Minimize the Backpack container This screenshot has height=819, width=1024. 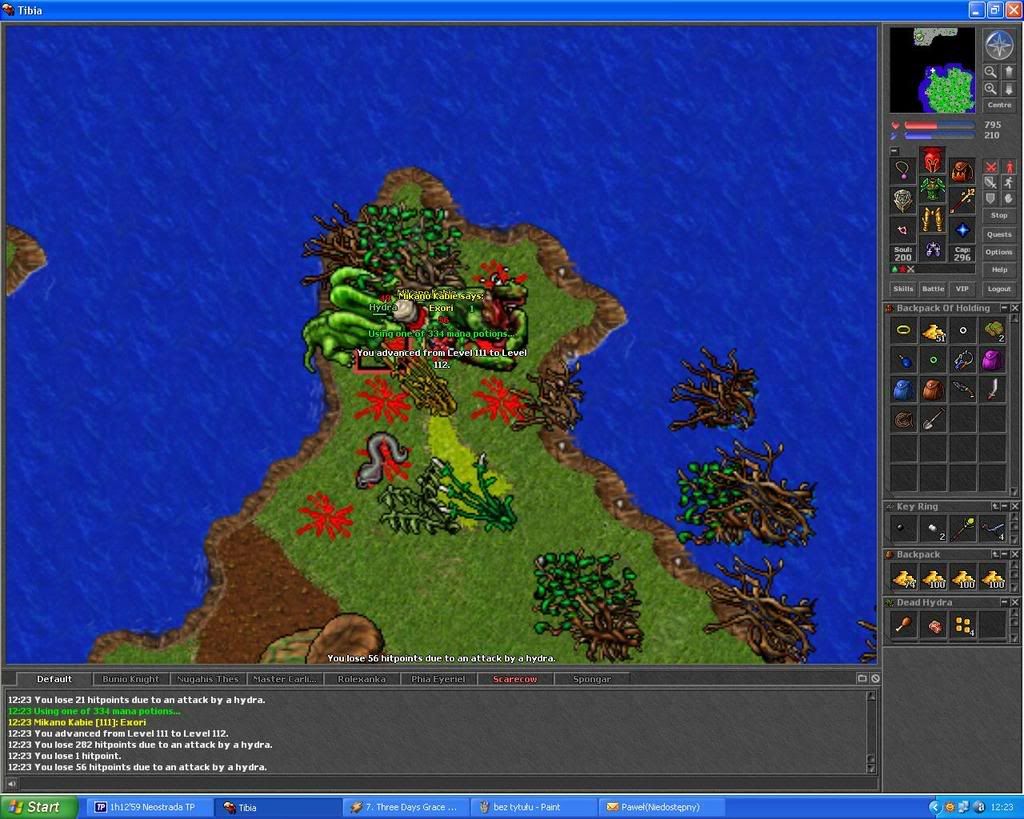1004,554
